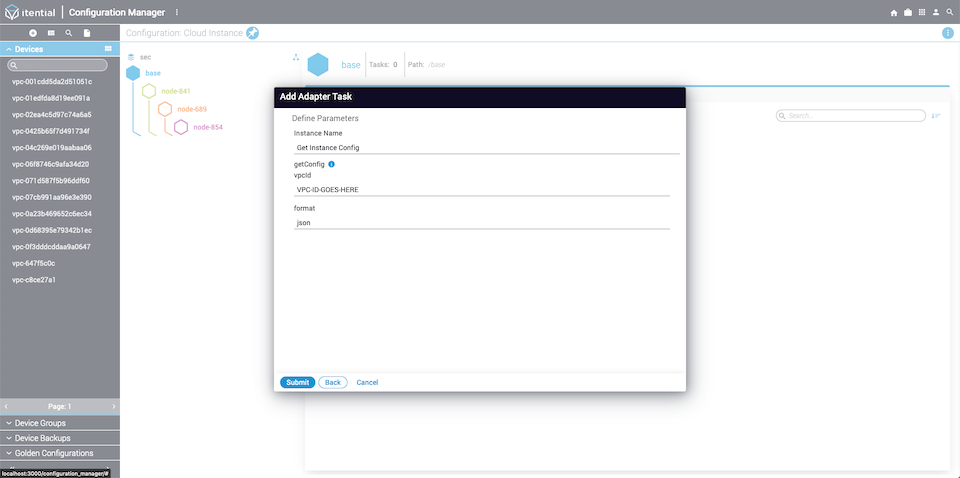This screenshot has height=478, width=960.
Task: Open the applications grid icon in header
Action: [x=922, y=12]
